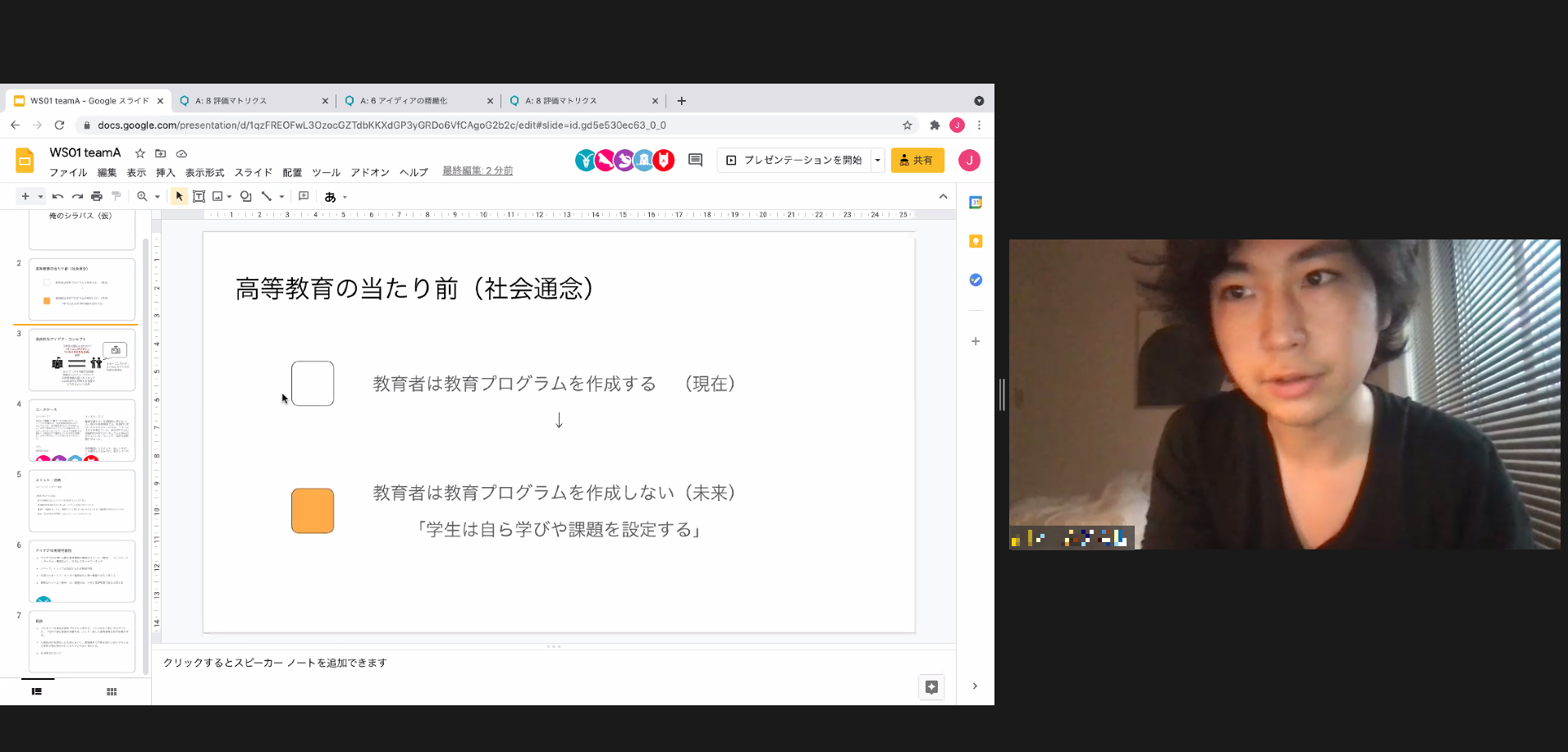This screenshot has height=752, width=1568.
Task: Open Chrome tab search dropdown
Action: (x=979, y=101)
